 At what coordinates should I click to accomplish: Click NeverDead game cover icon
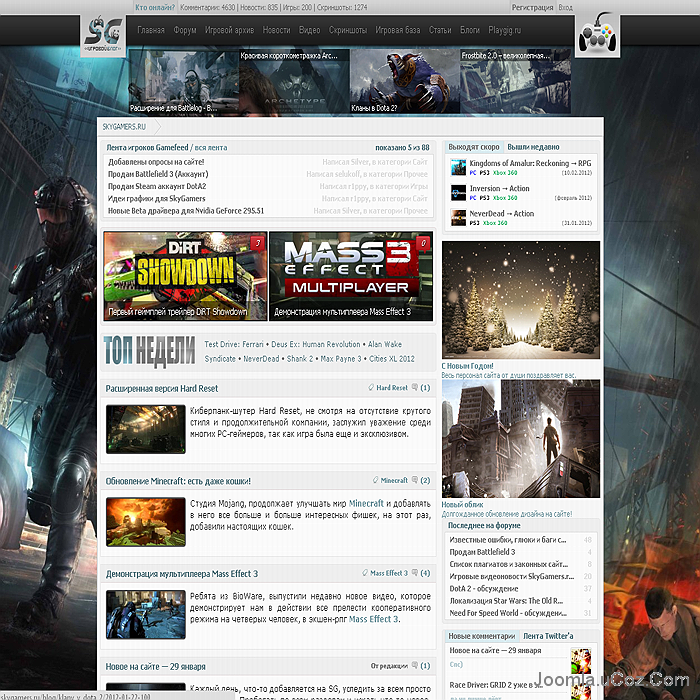pyautogui.click(x=458, y=218)
